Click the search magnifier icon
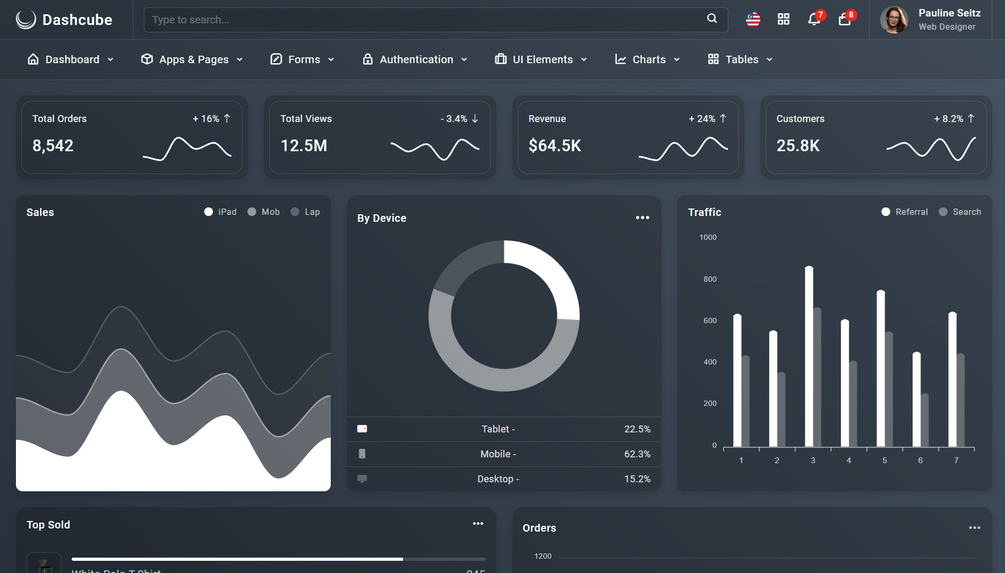The height and width of the screenshot is (573, 1005). pyautogui.click(x=711, y=19)
